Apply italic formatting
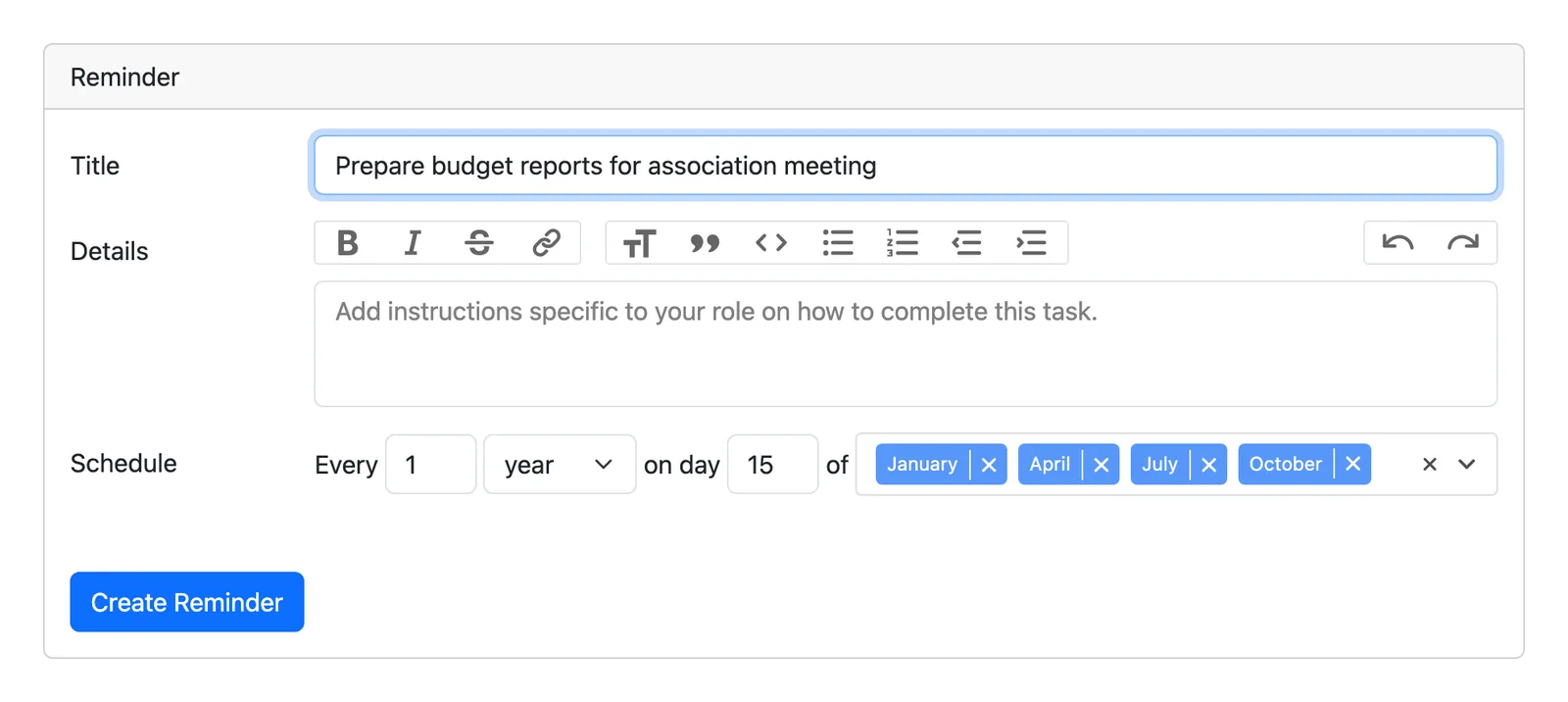This screenshot has width=1568, height=702. pyautogui.click(x=413, y=242)
